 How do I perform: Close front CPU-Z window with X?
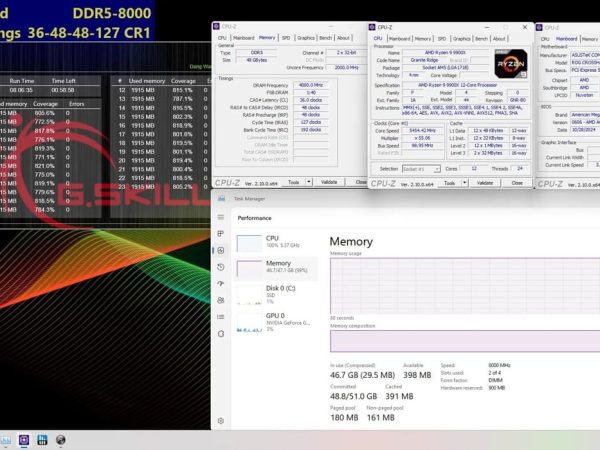[x=525, y=27]
